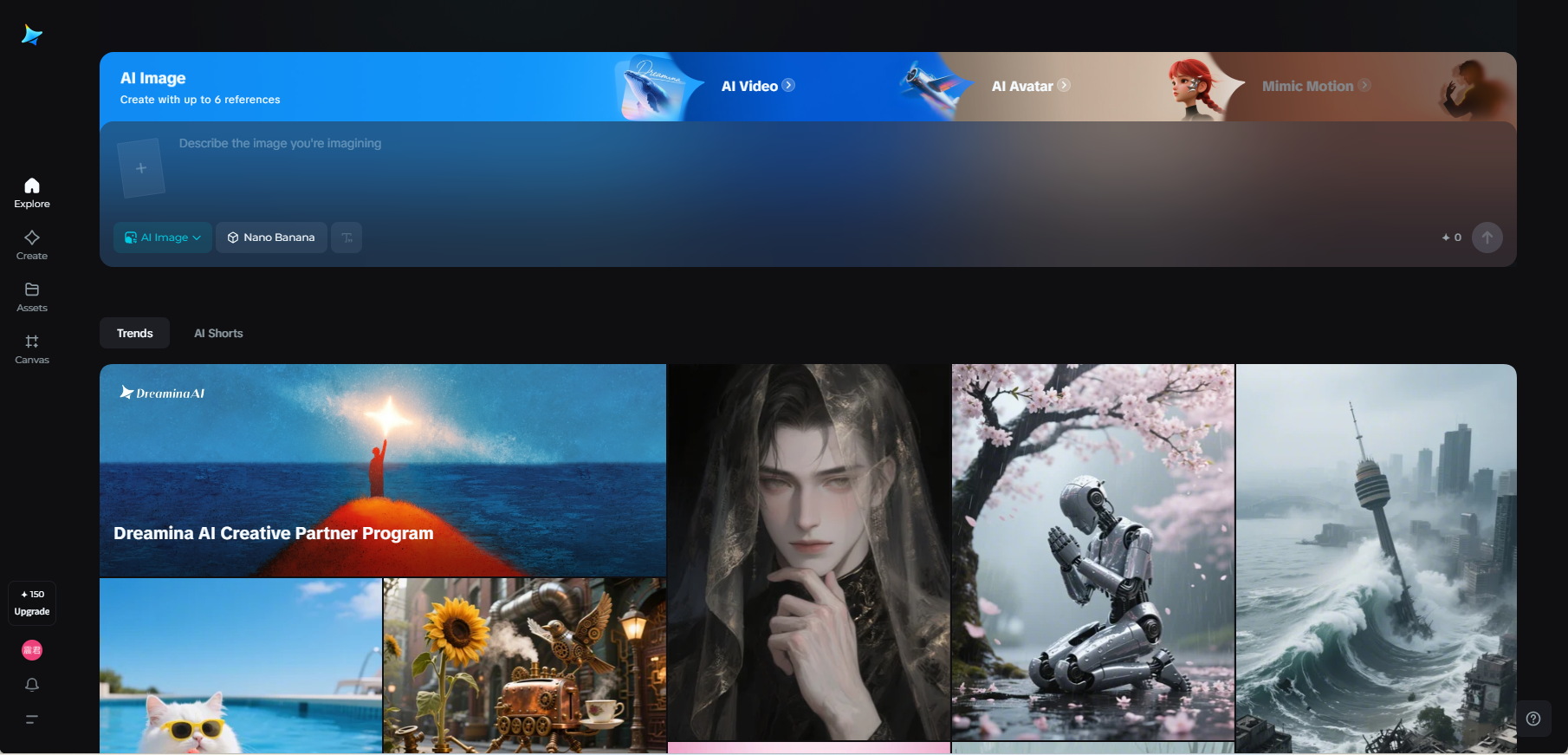
Task: Open the tsunami city tower image
Action: coord(1376,558)
